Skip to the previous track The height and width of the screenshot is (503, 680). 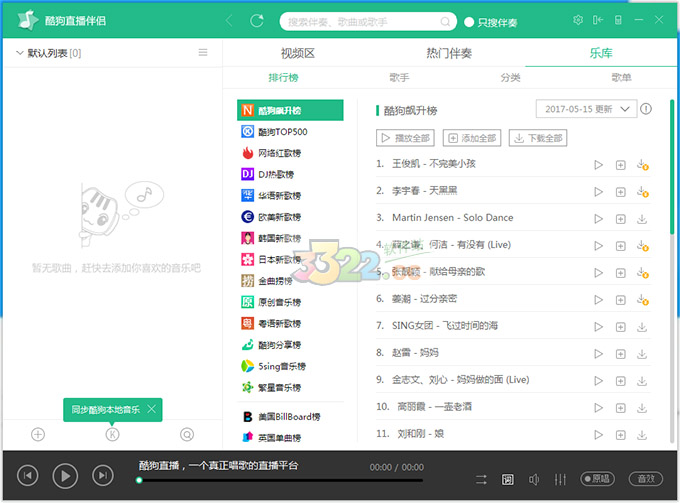(28, 476)
